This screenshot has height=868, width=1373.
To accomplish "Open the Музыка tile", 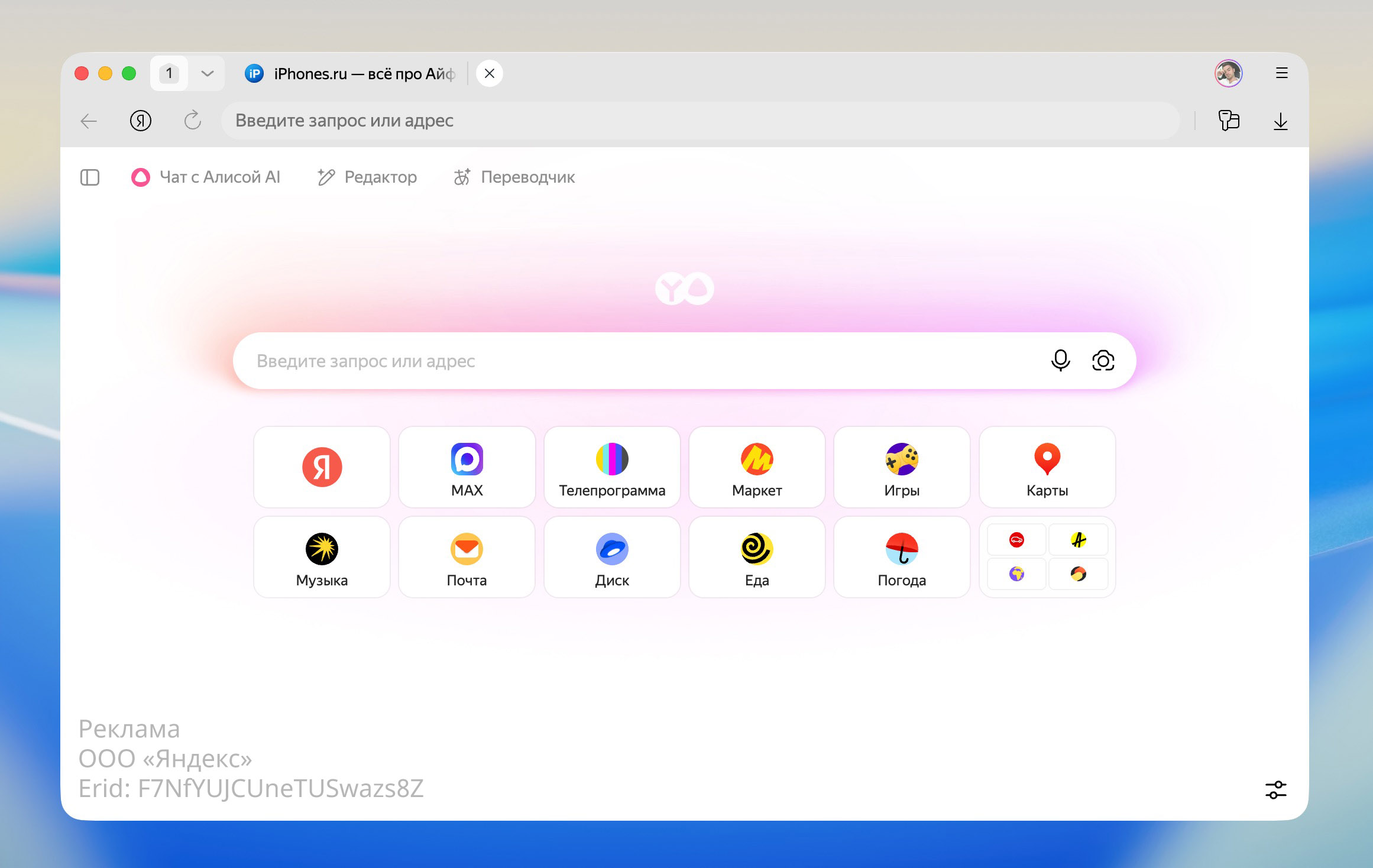I will pyautogui.click(x=322, y=557).
